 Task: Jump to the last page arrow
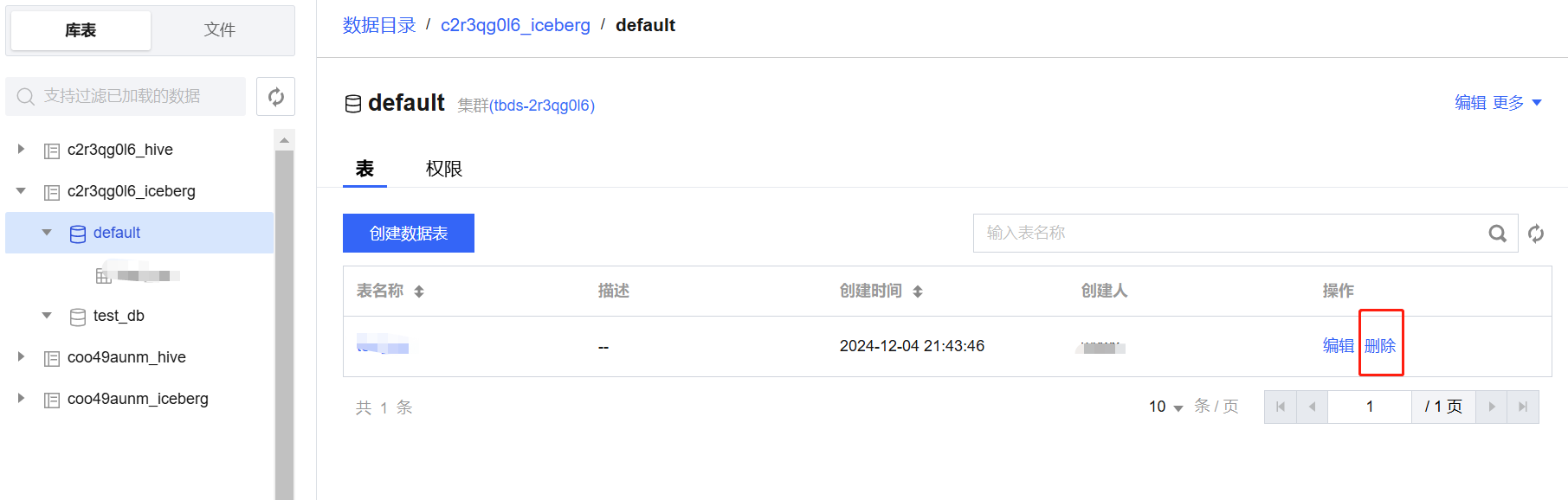pos(1523,407)
